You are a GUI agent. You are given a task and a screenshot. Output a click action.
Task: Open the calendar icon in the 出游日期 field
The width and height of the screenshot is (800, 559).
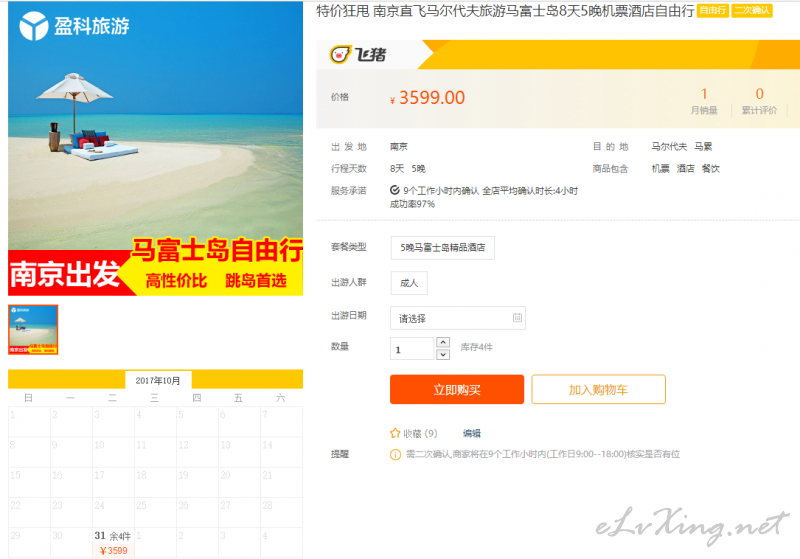click(x=517, y=317)
